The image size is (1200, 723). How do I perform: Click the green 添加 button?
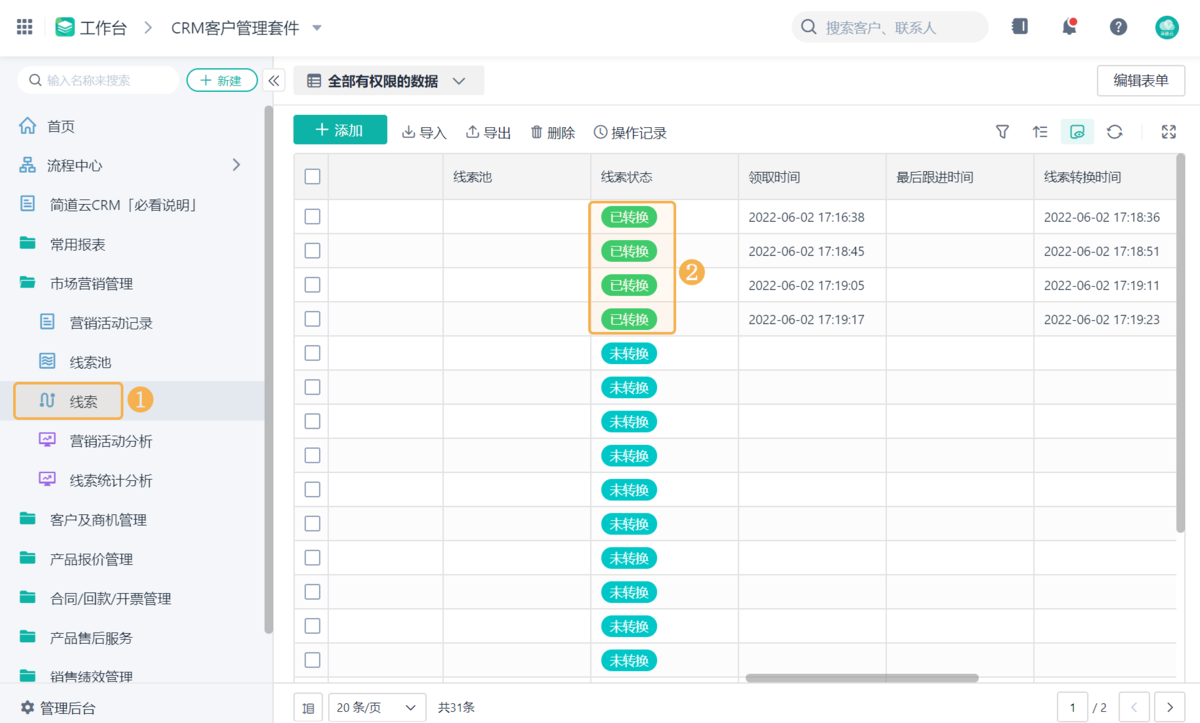pyautogui.click(x=339, y=130)
